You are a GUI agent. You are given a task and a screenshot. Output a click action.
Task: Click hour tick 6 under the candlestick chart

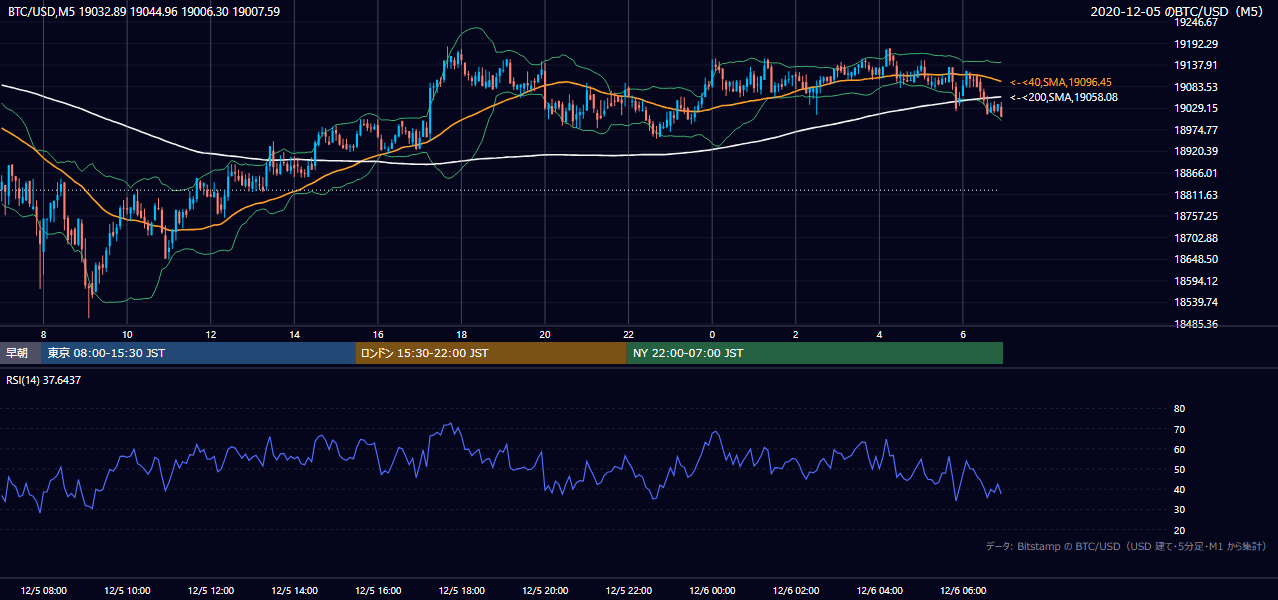pyautogui.click(x=963, y=334)
